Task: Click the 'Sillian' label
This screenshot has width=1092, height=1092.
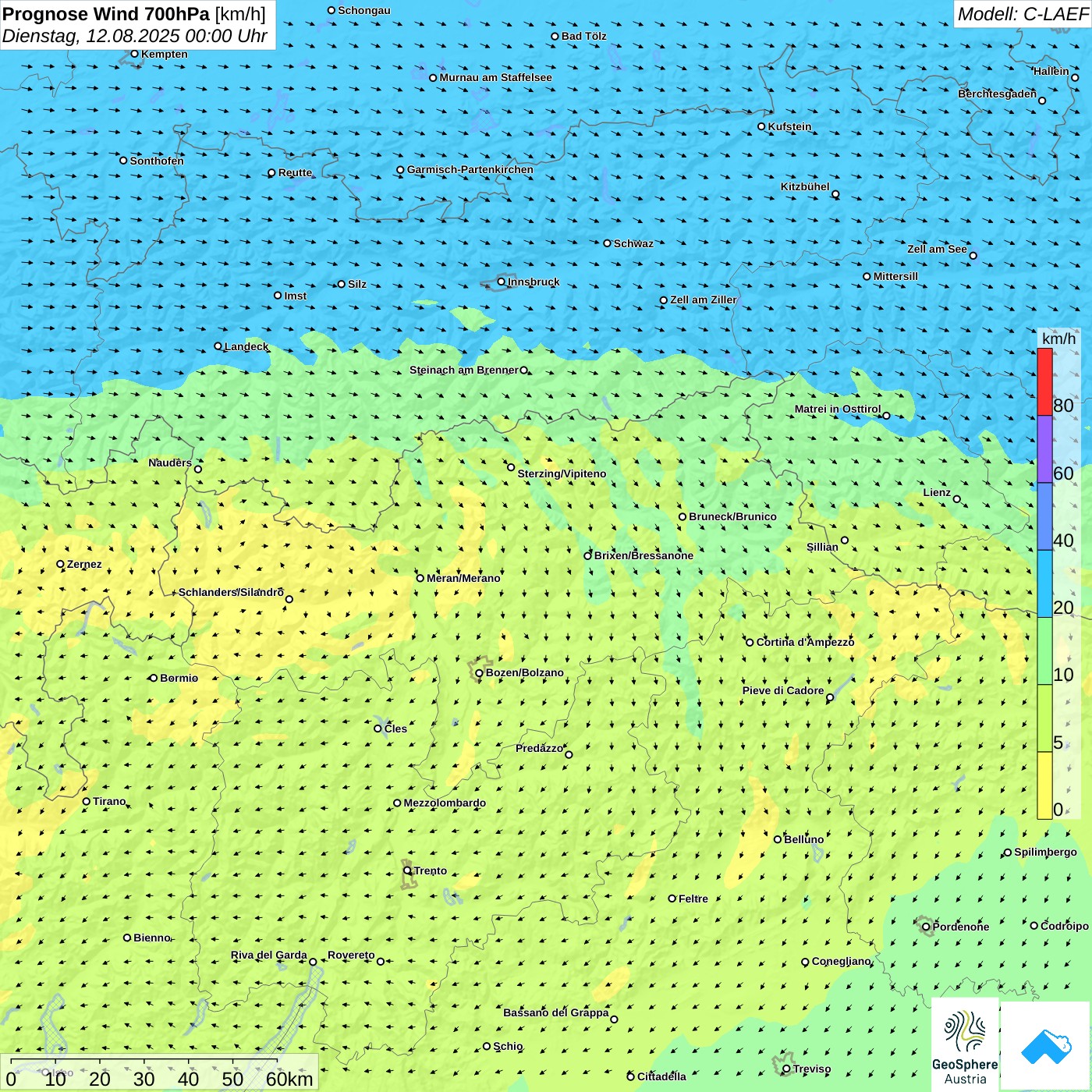Action: point(822,547)
